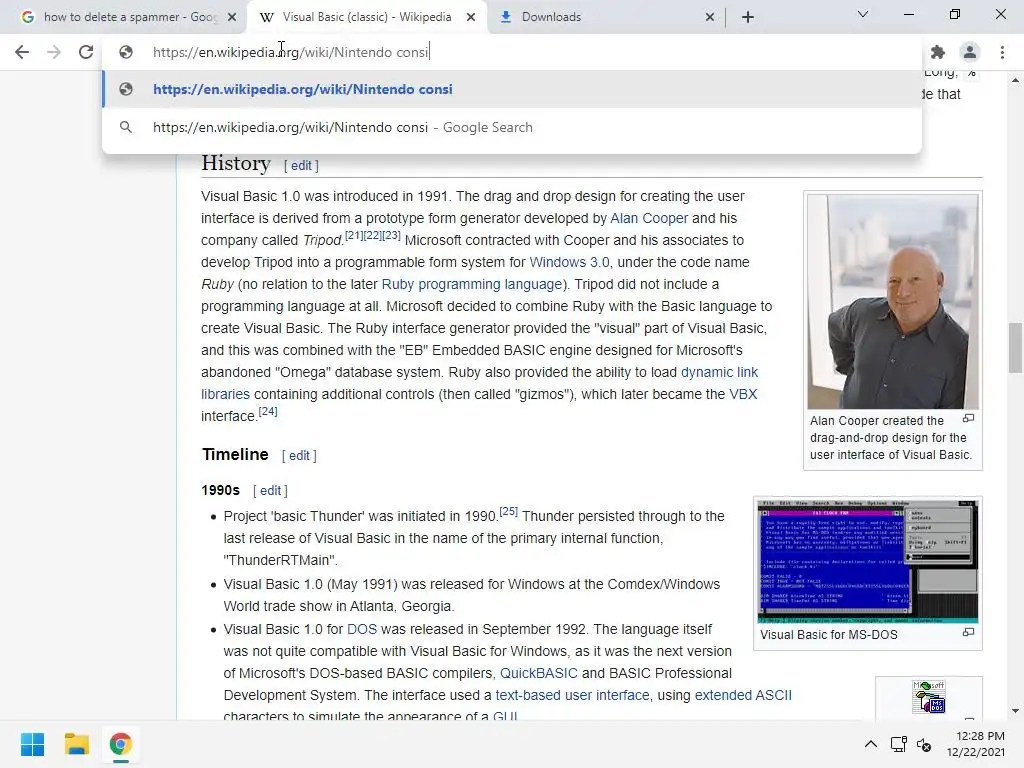Jump to citation [25]
1024x768 pixels.
[x=509, y=511]
